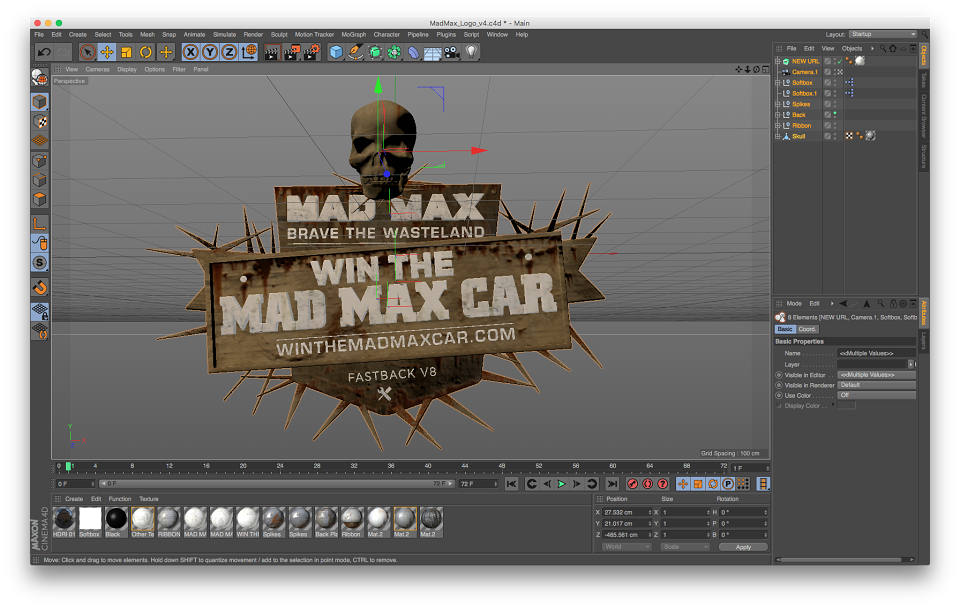Click the Apply button
Image resolution: width=960 pixels, height=608 pixels.
coord(743,547)
